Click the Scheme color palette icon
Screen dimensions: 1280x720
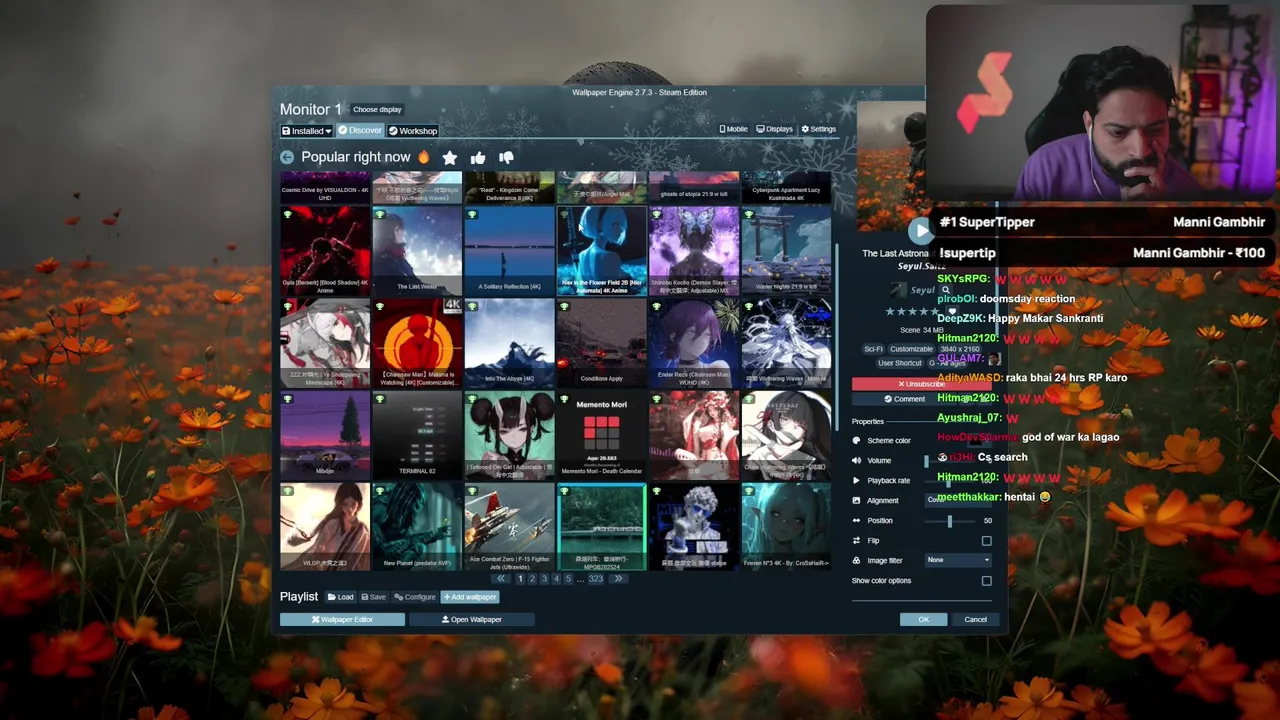click(x=856, y=441)
